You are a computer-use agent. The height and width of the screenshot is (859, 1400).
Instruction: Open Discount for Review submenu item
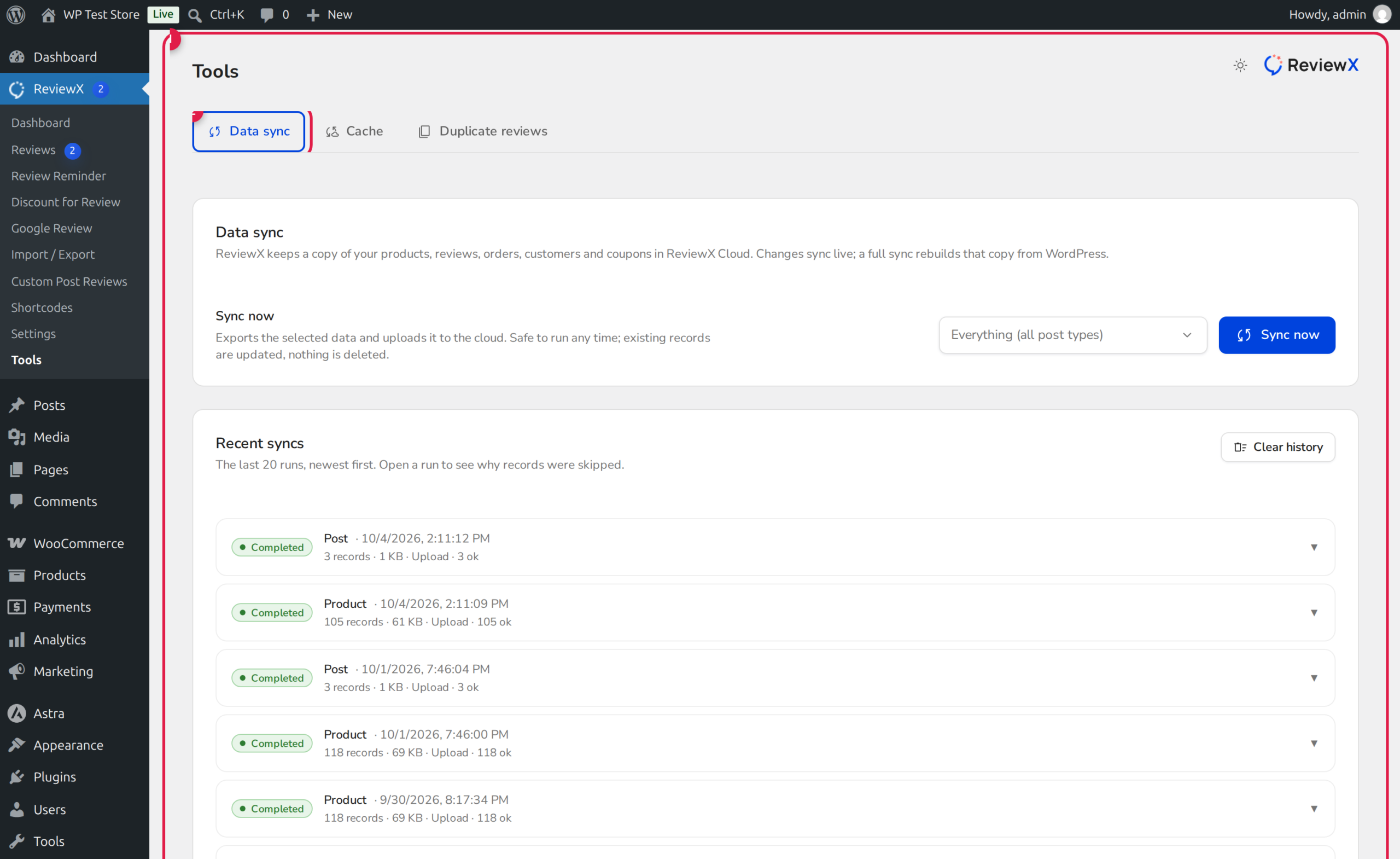(x=74, y=202)
